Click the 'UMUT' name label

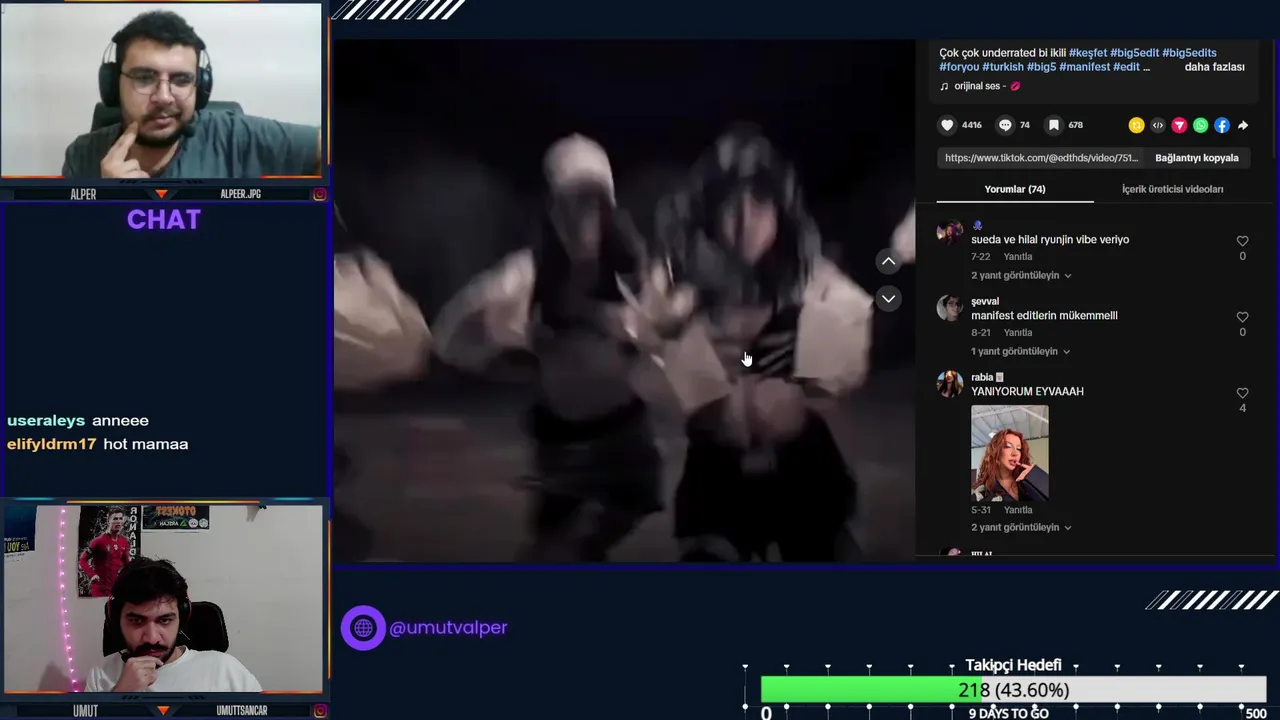click(x=85, y=711)
